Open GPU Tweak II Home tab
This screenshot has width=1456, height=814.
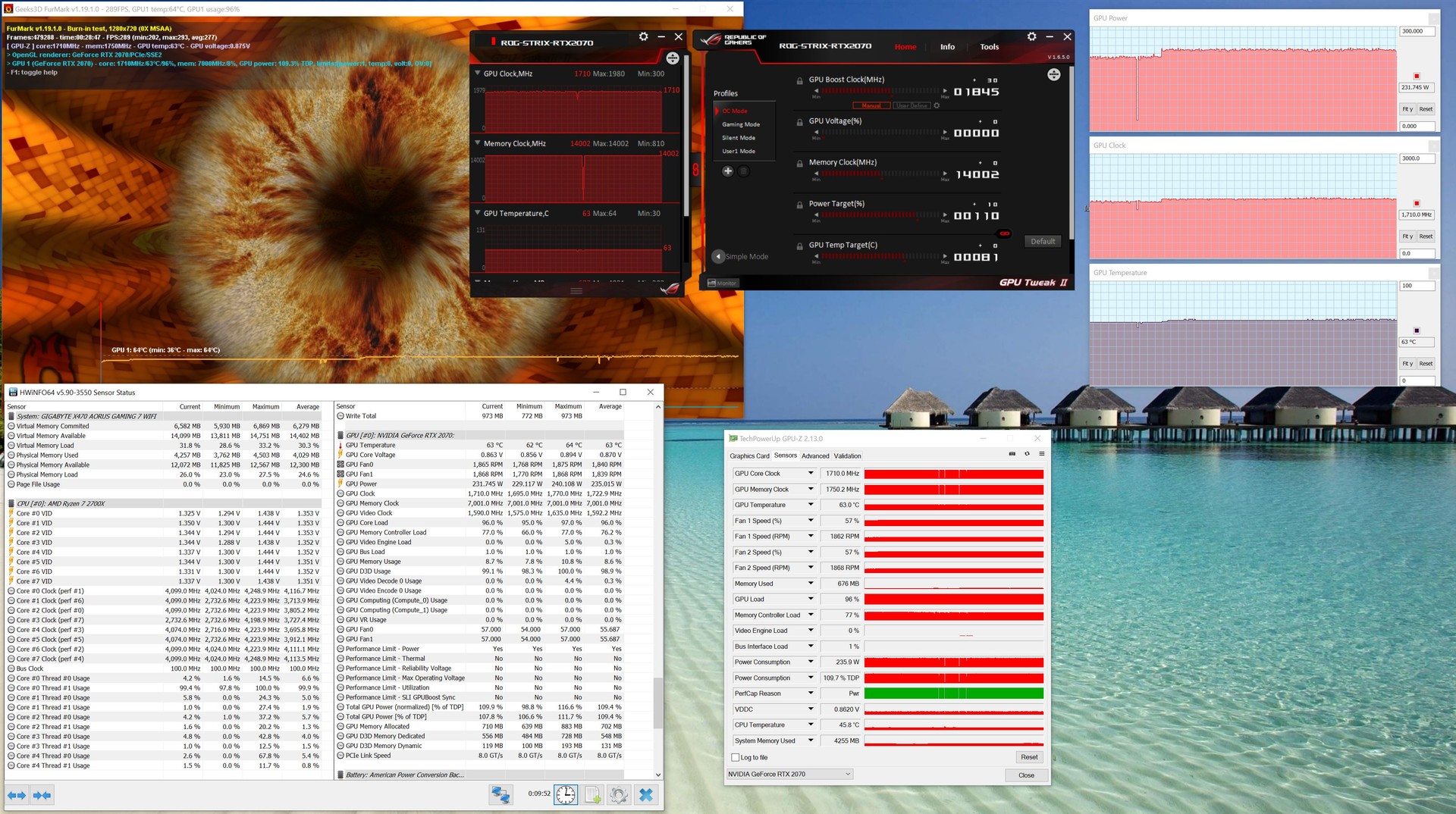point(905,47)
